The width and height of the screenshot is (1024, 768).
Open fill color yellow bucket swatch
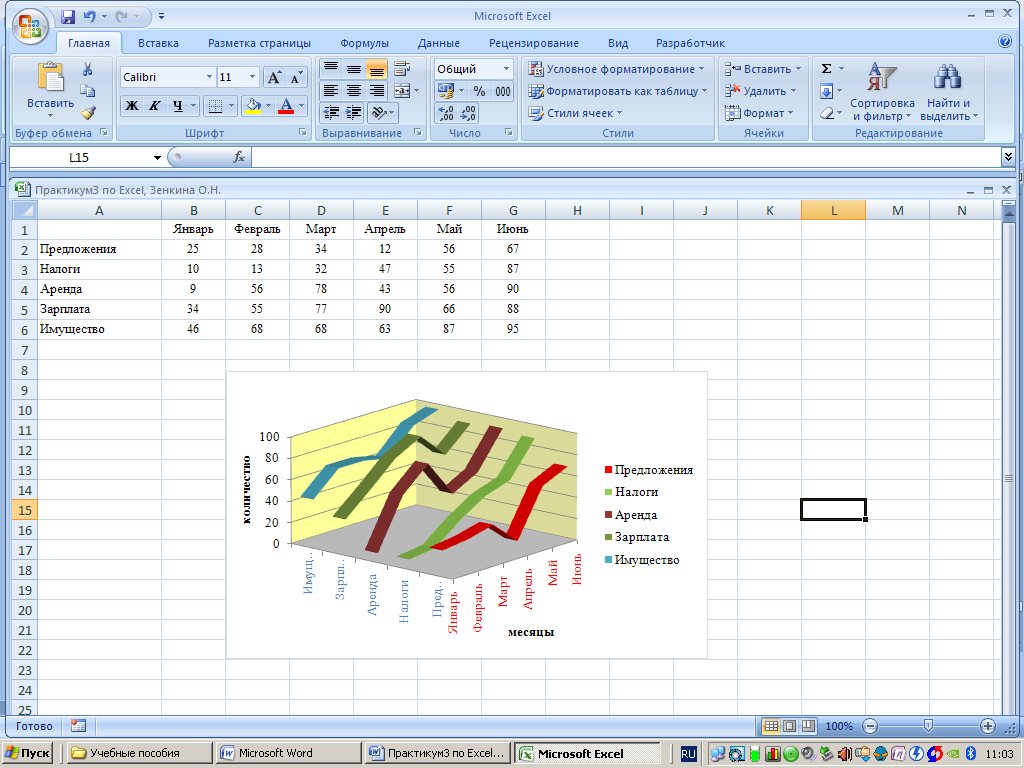tap(253, 106)
